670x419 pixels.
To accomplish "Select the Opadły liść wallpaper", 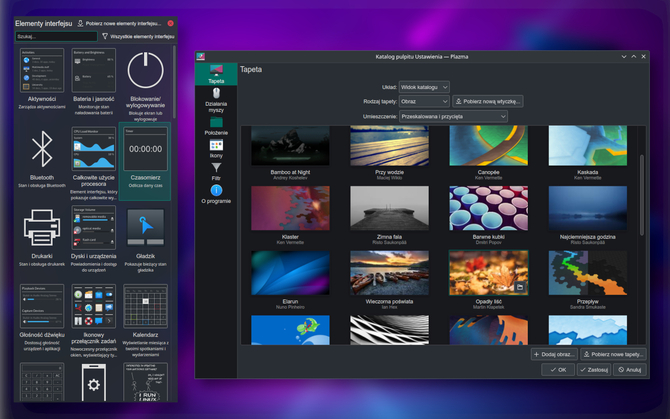I will 488,273.
